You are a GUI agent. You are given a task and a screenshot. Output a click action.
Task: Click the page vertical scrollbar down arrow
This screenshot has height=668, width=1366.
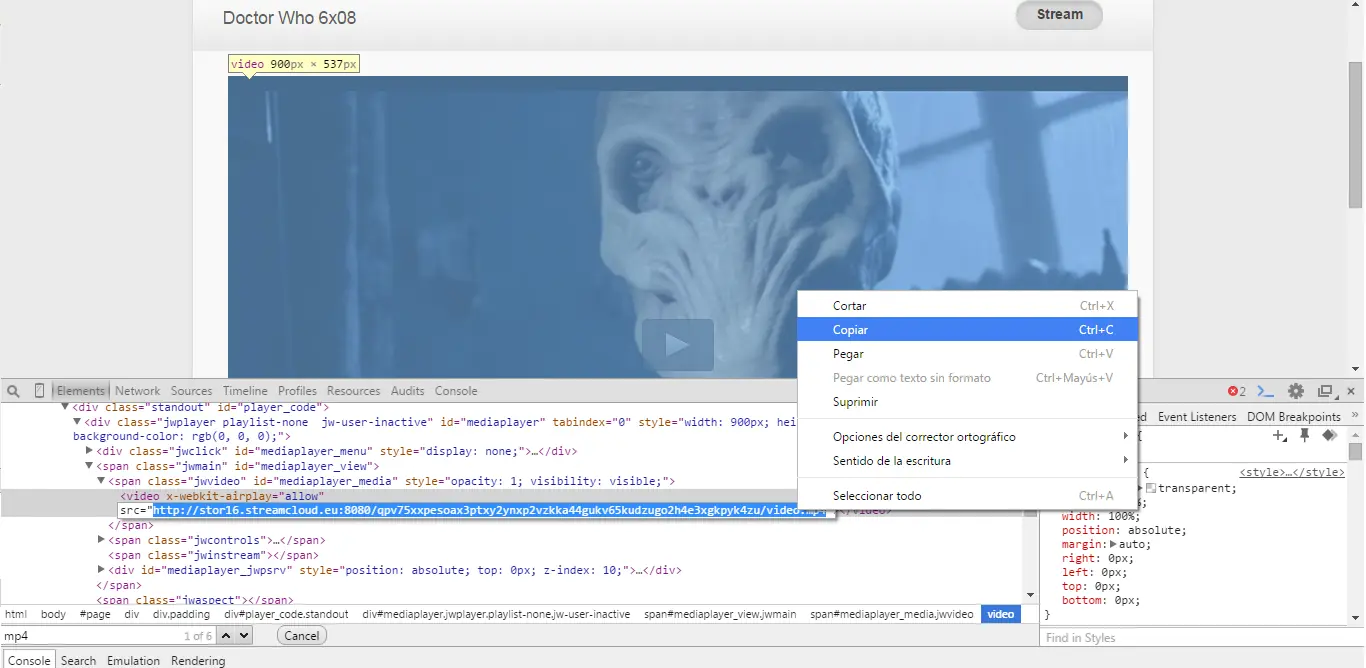[x=1357, y=369]
